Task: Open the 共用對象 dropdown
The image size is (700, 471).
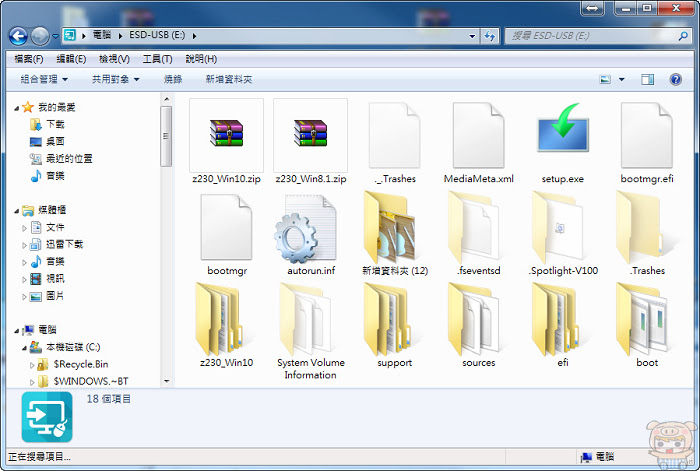Action: click(116, 79)
